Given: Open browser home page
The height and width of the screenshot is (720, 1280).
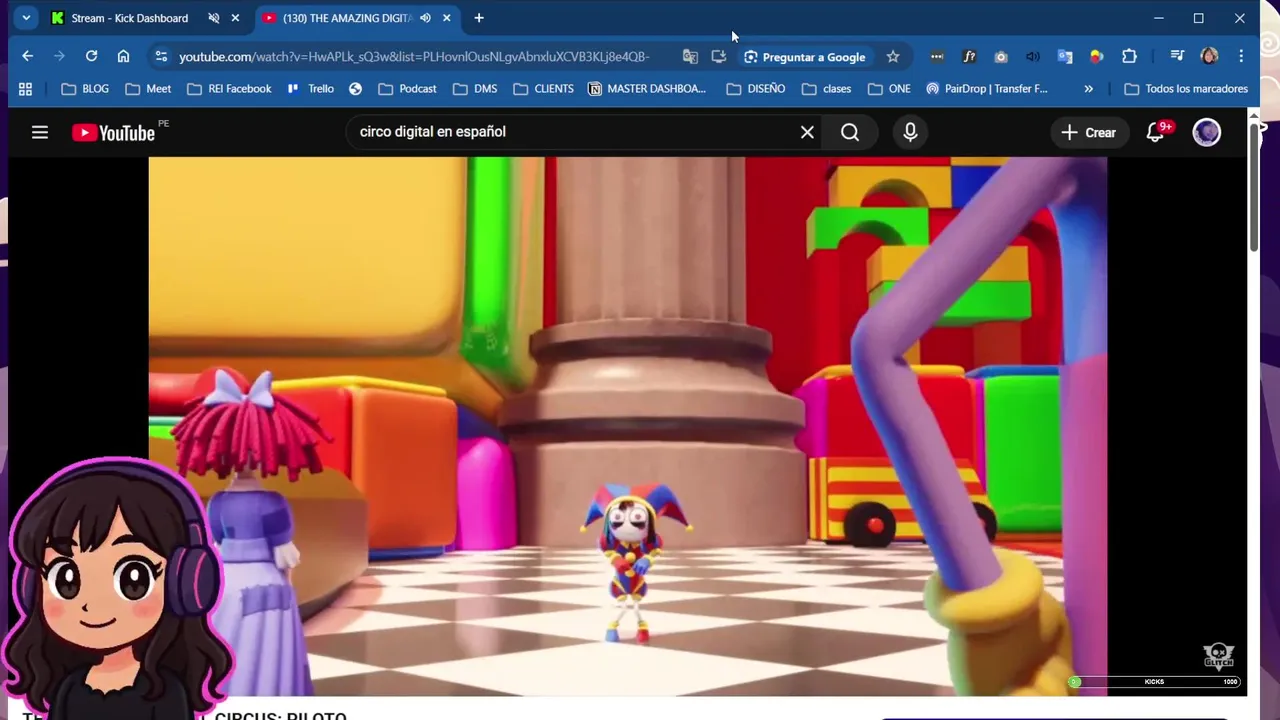Looking at the screenshot, I should (x=123, y=57).
